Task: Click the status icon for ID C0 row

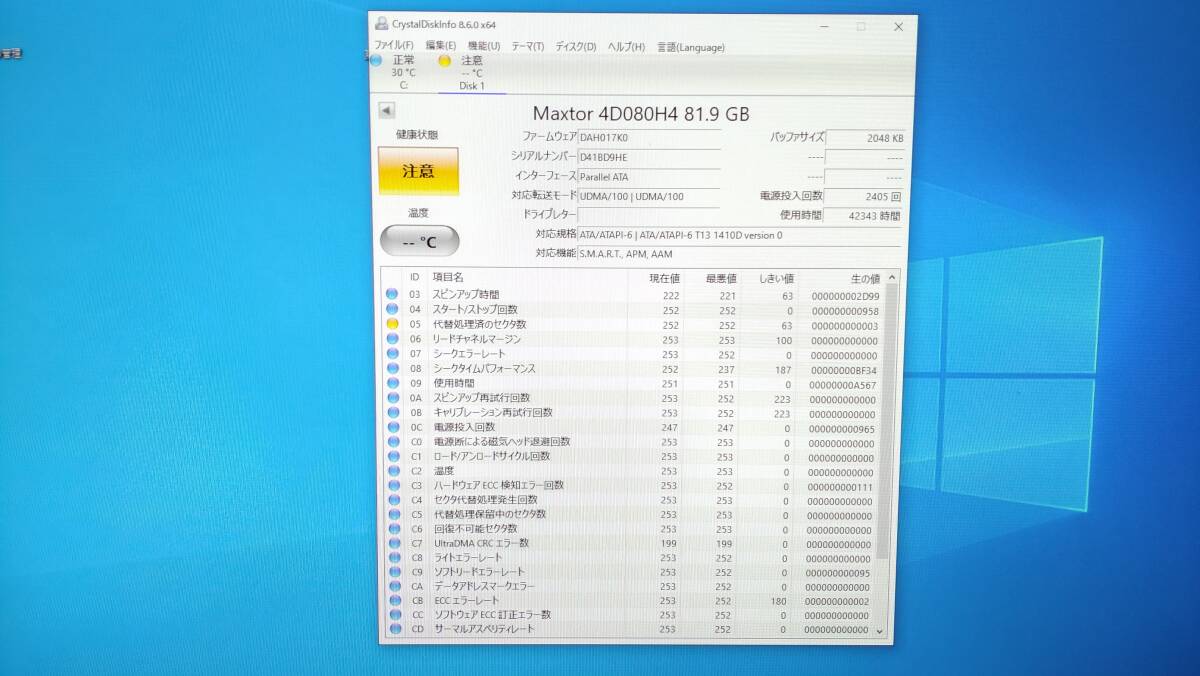Action: click(392, 442)
